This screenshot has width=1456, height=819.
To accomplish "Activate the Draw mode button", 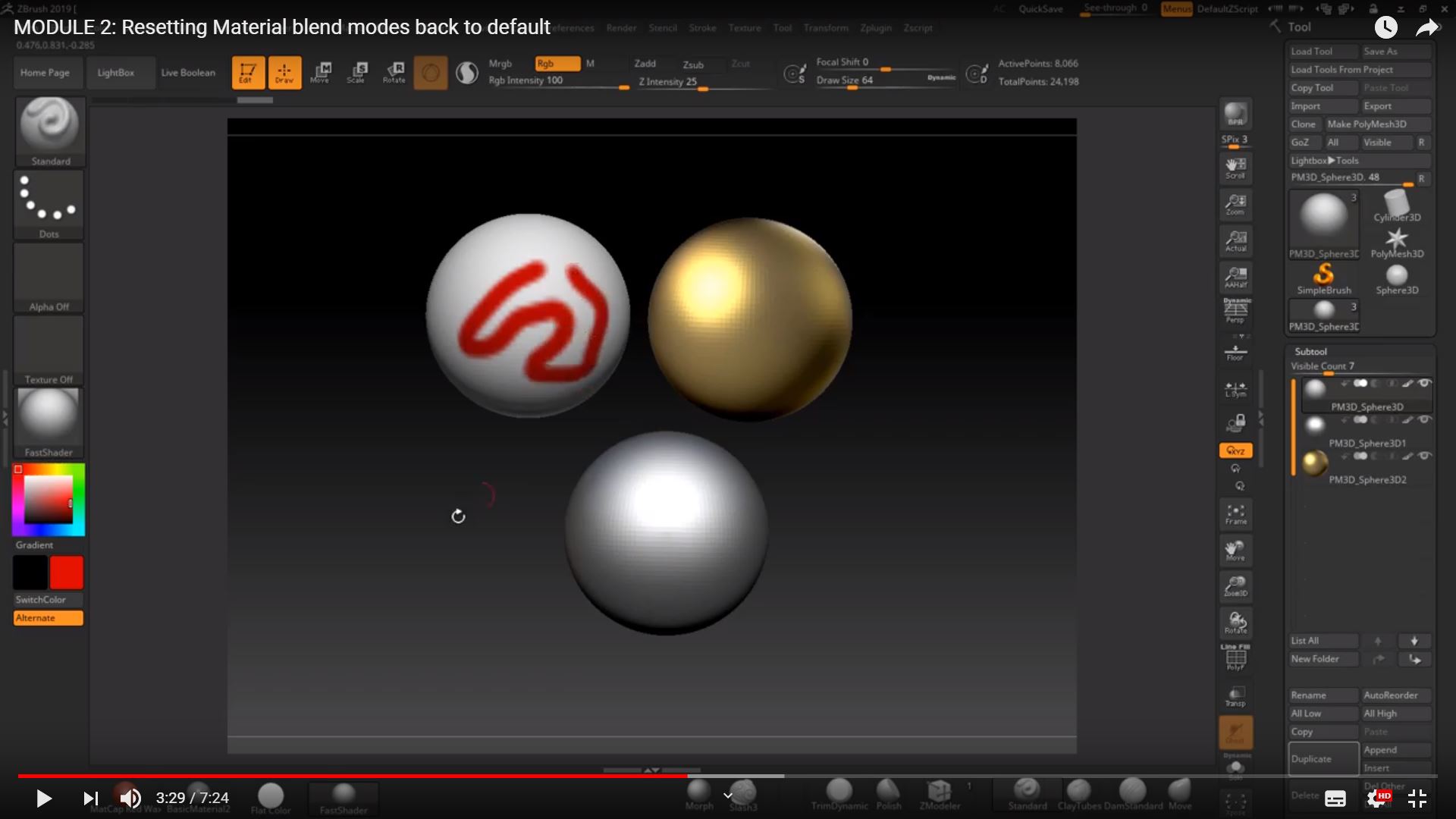I will click(284, 73).
